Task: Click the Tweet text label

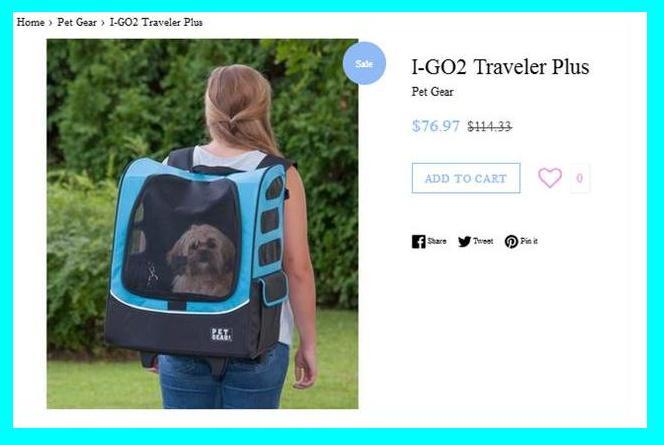Action: [x=483, y=241]
